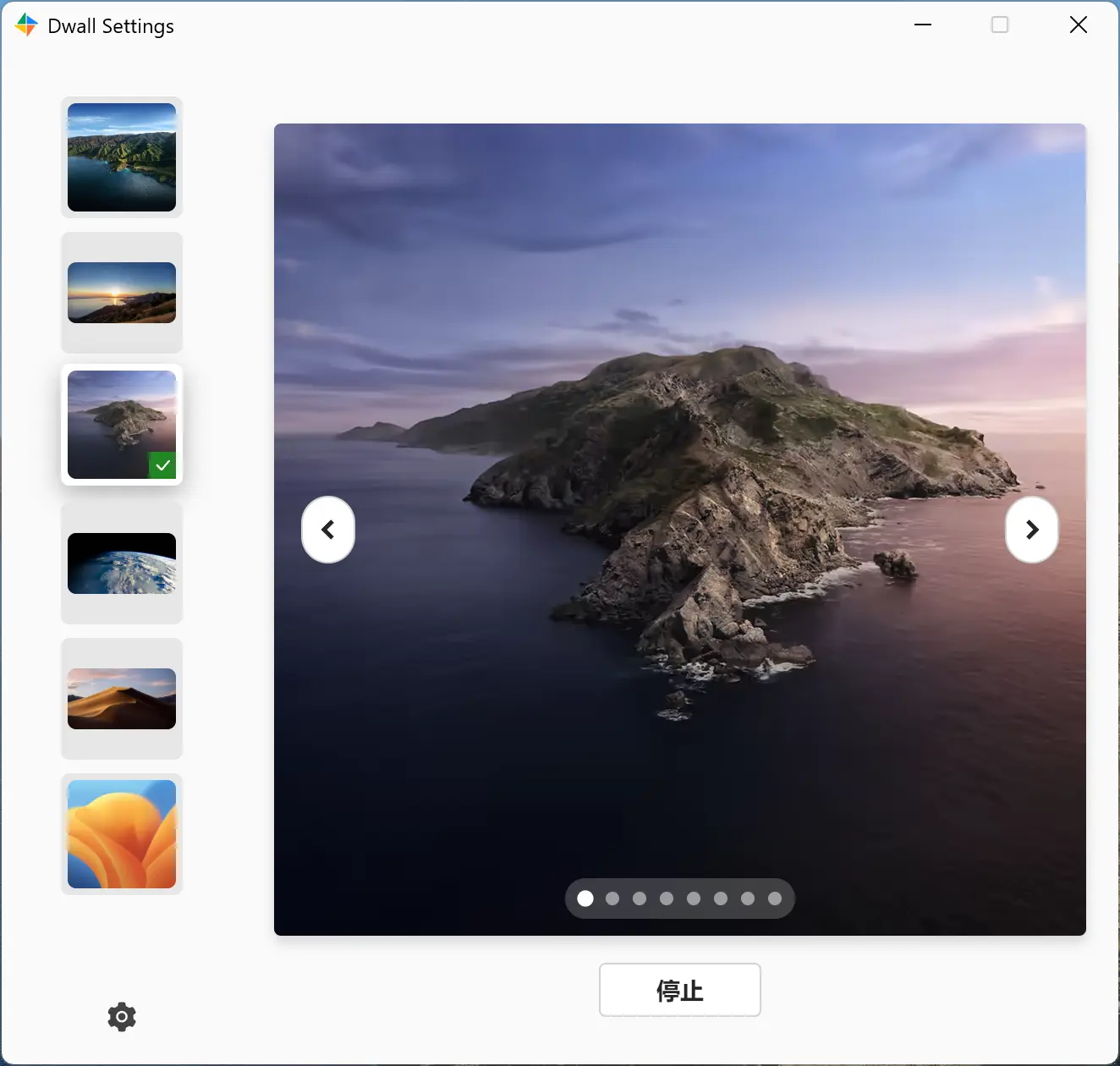Image resolution: width=1120 pixels, height=1066 pixels.
Task: Jump to eighth slide indicator dot
Action: (x=775, y=898)
